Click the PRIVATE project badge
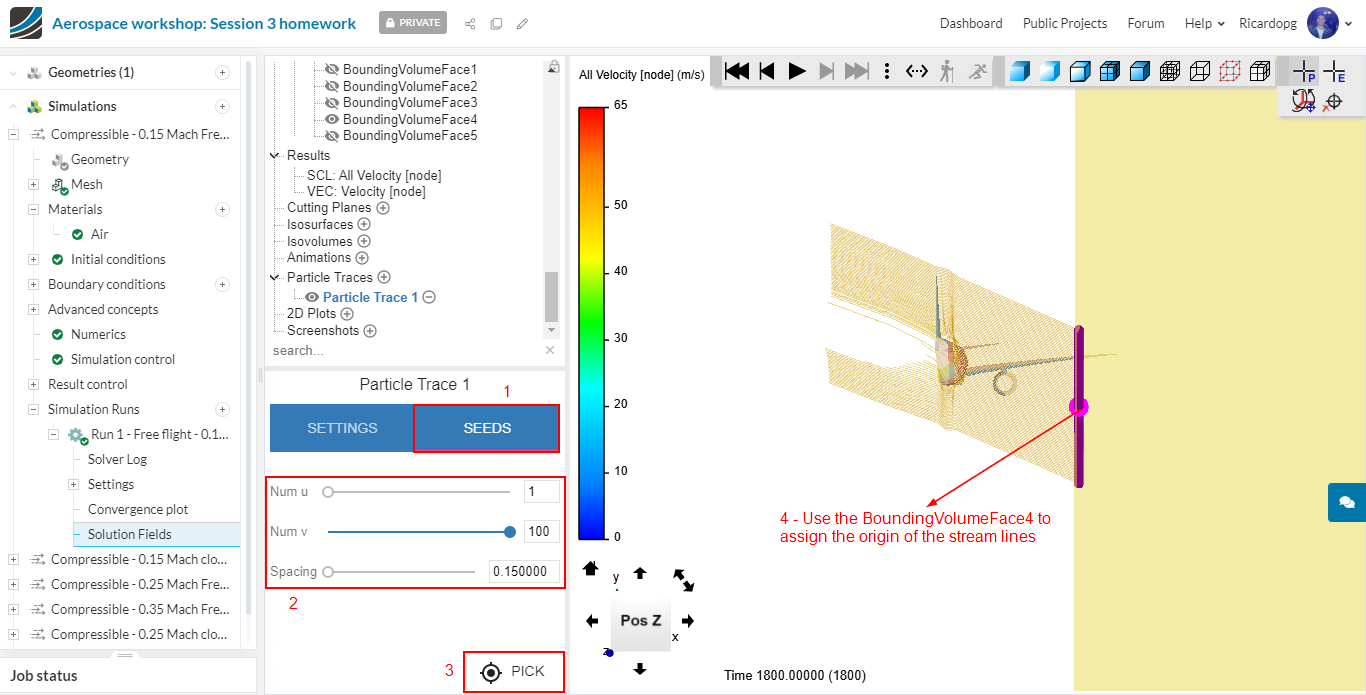This screenshot has height=695, width=1366. coord(413,23)
